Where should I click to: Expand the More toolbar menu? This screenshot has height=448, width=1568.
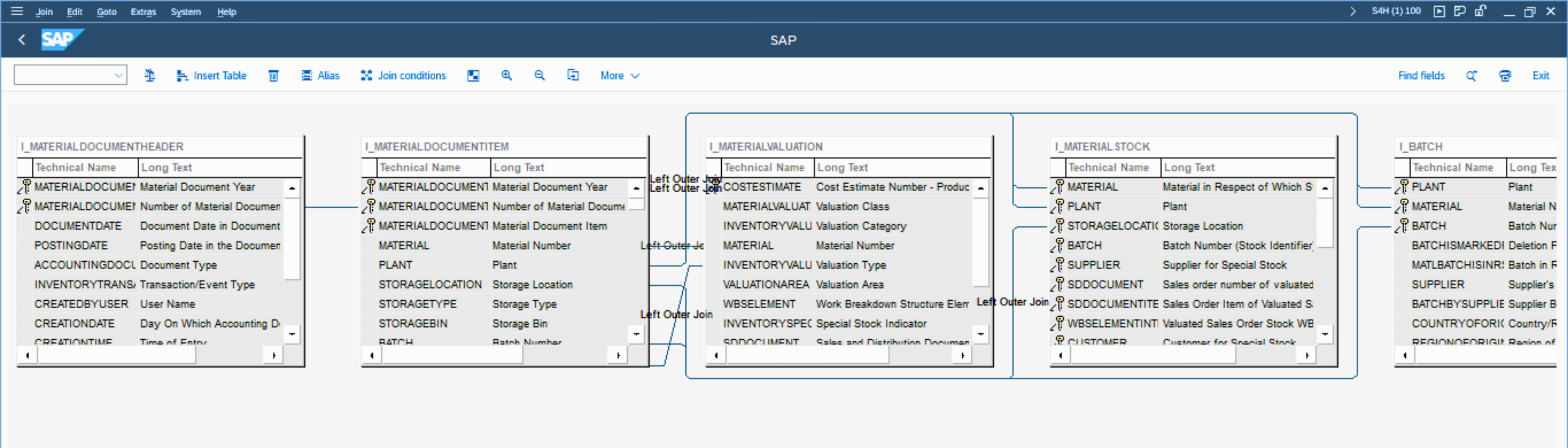[619, 75]
